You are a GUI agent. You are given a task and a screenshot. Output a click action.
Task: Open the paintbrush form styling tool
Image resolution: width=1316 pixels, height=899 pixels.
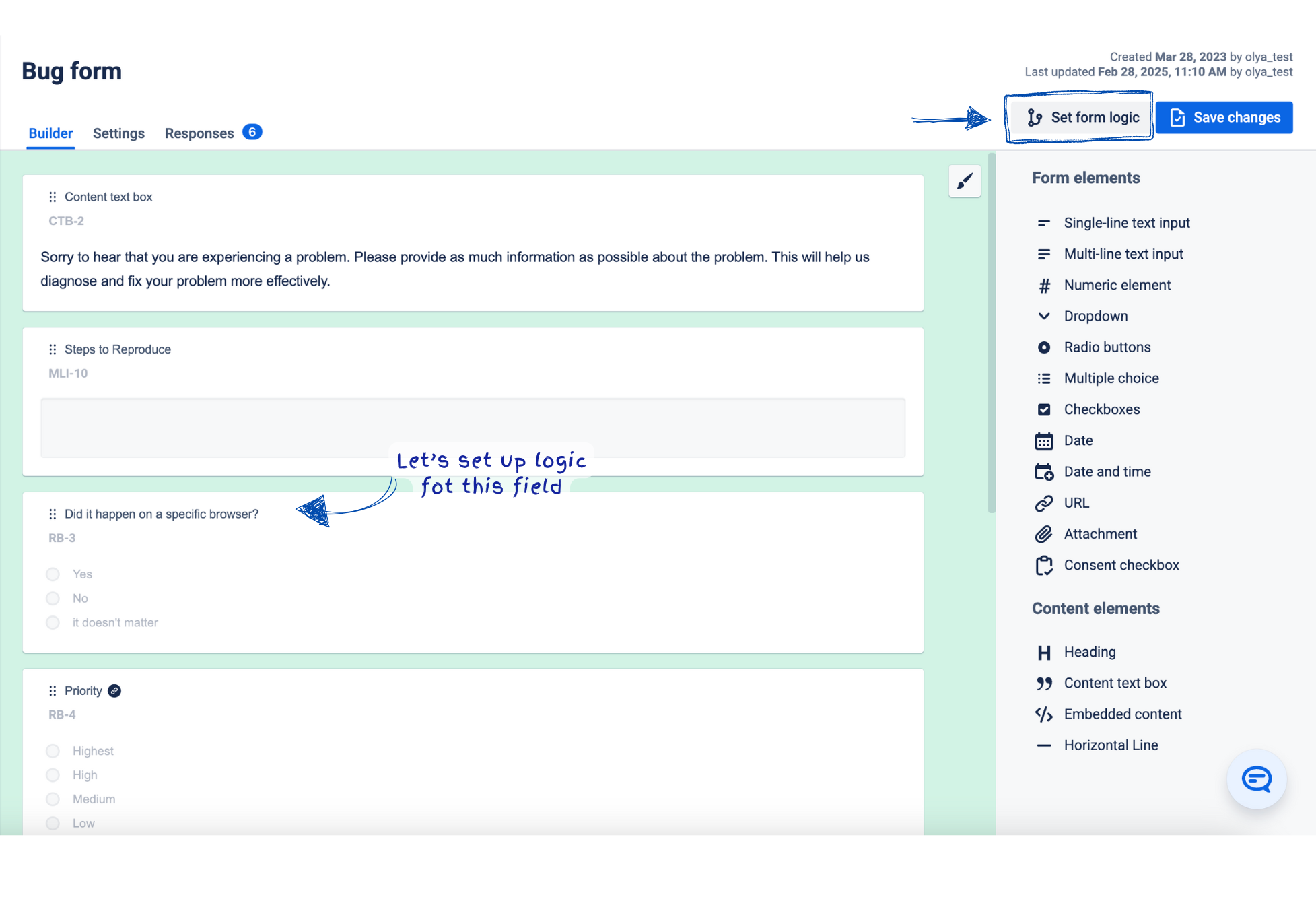click(x=964, y=181)
